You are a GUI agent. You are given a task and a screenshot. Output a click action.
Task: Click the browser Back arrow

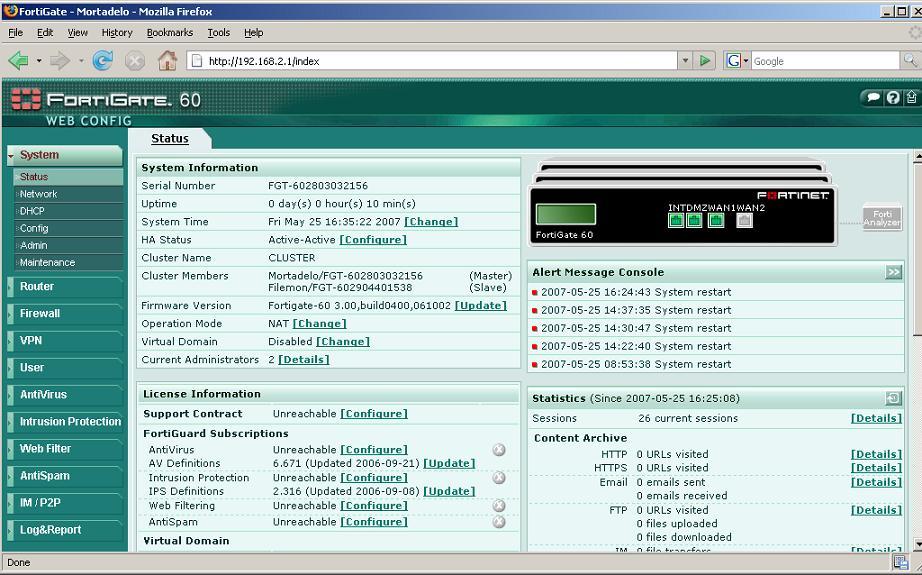tap(18, 60)
